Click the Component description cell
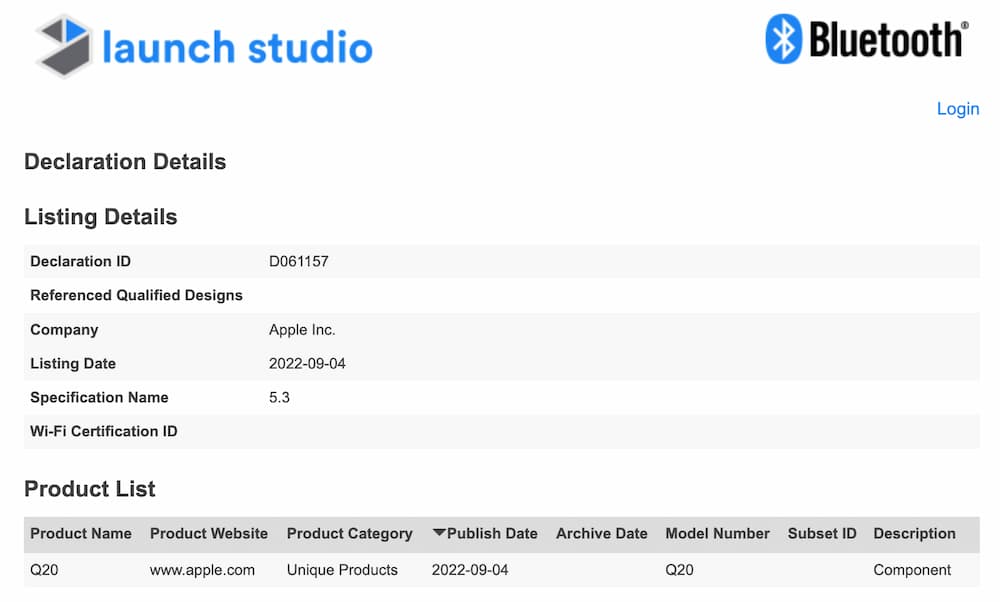This screenshot has height=602, width=1000. click(912, 570)
